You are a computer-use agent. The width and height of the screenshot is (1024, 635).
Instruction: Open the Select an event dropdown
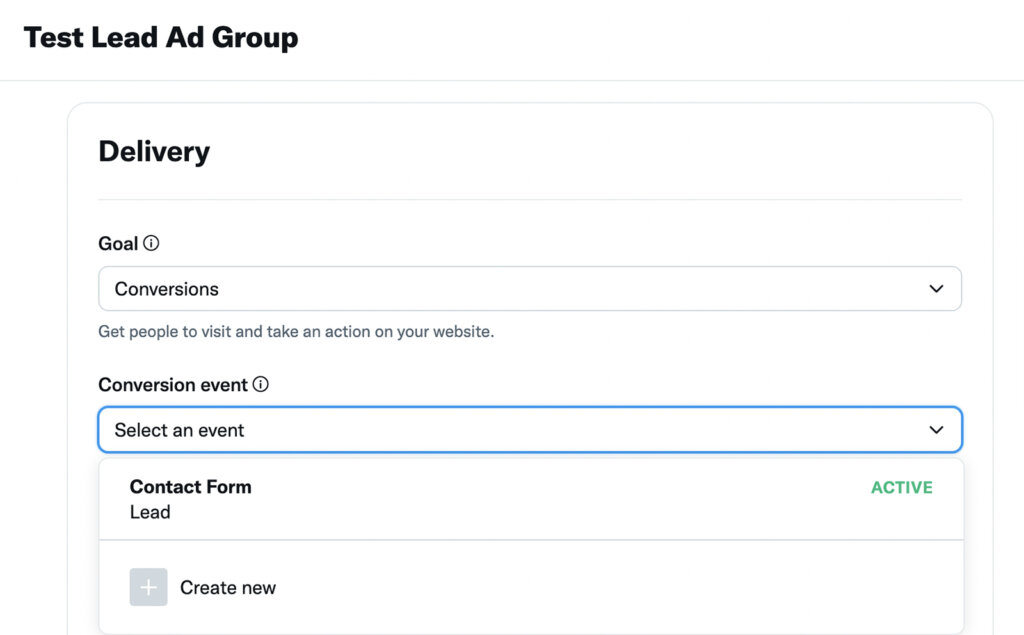(530, 429)
